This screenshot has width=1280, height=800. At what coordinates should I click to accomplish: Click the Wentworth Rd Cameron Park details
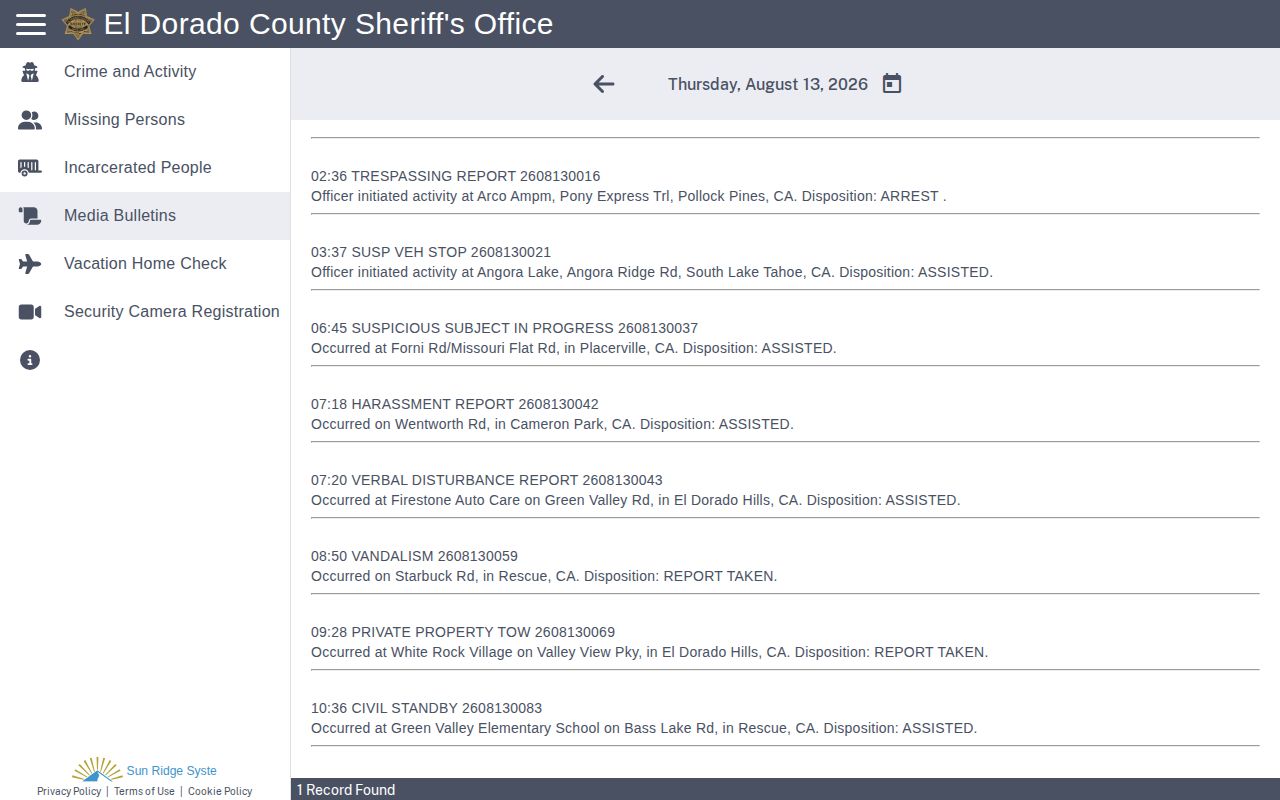pyautogui.click(x=552, y=424)
